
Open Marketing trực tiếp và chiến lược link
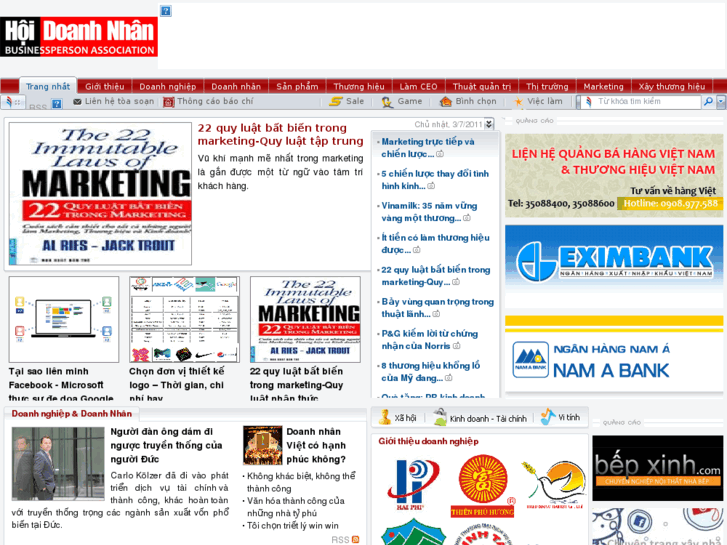pos(427,148)
